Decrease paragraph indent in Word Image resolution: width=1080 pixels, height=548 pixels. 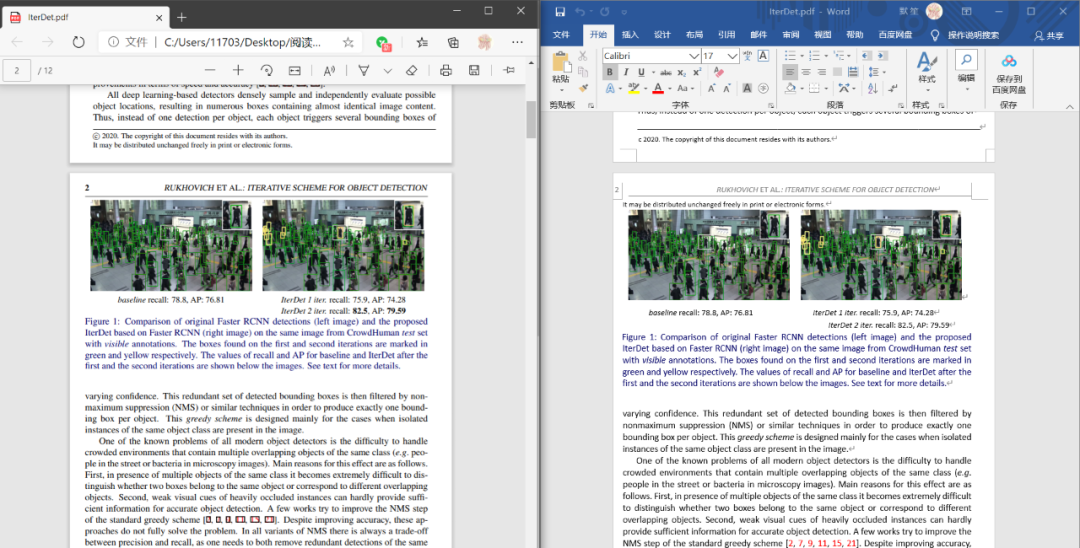coord(866,56)
